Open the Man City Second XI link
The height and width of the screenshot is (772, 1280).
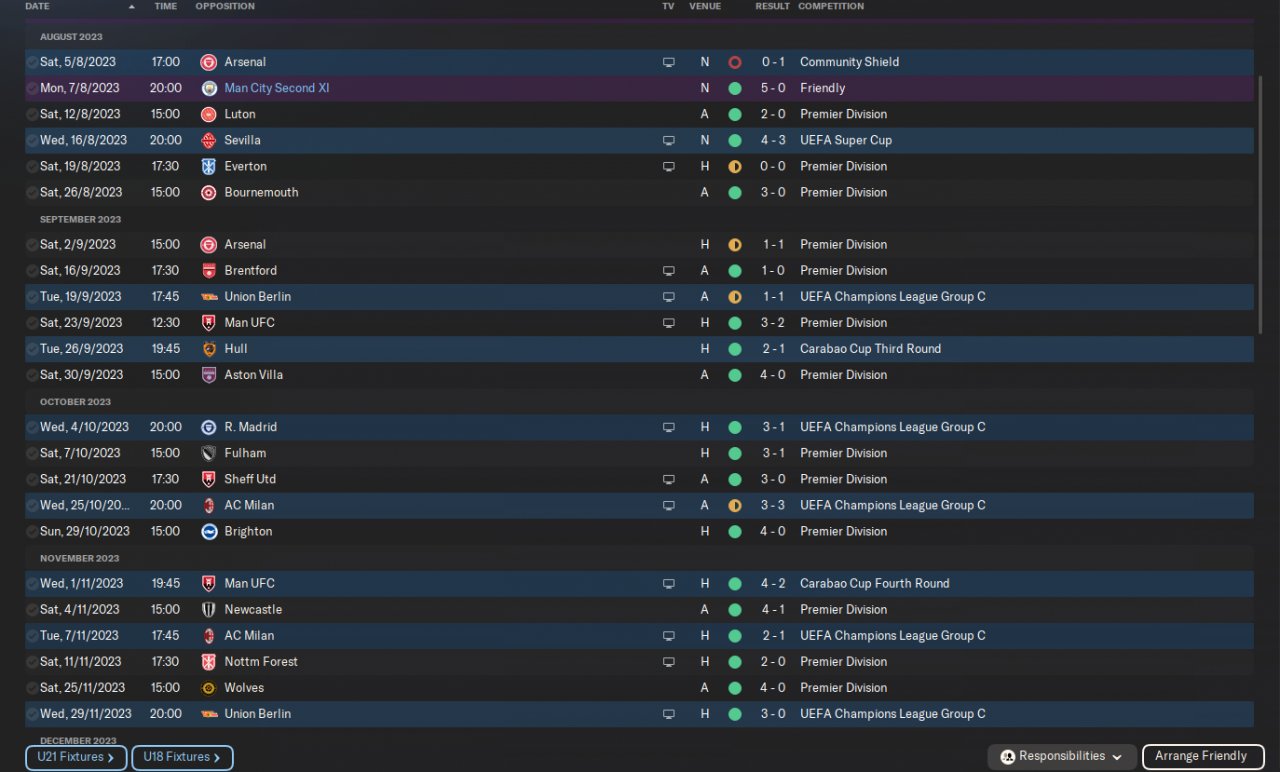tap(277, 88)
